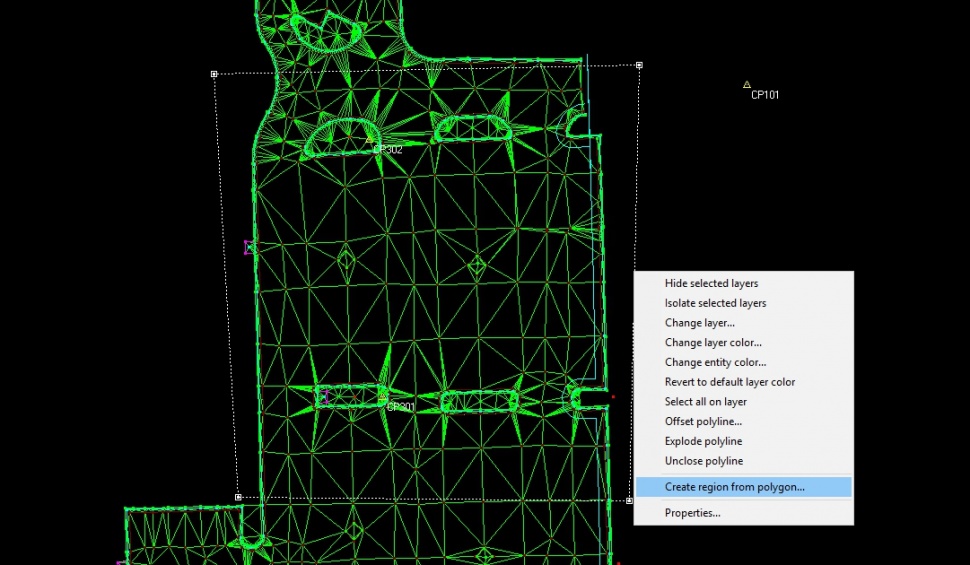Open Offset polyline... command
Image resolution: width=970 pixels, height=565 pixels.
tap(703, 422)
